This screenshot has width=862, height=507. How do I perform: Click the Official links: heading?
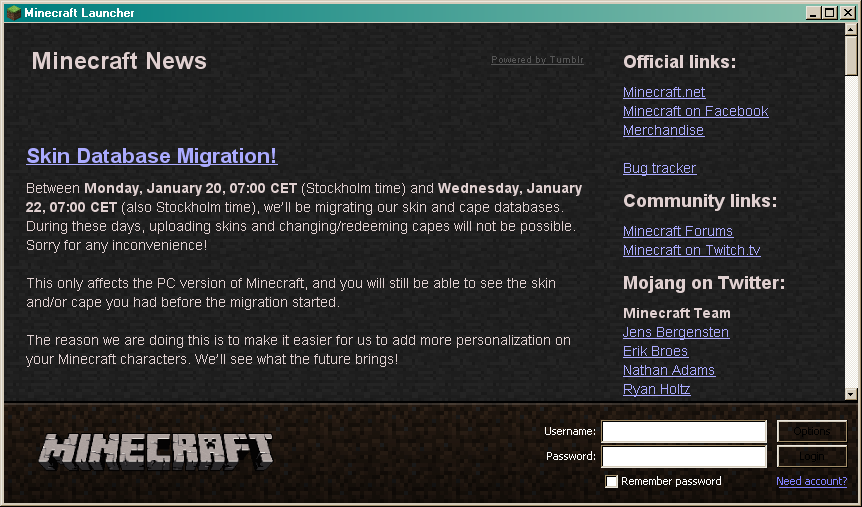coord(679,62)
